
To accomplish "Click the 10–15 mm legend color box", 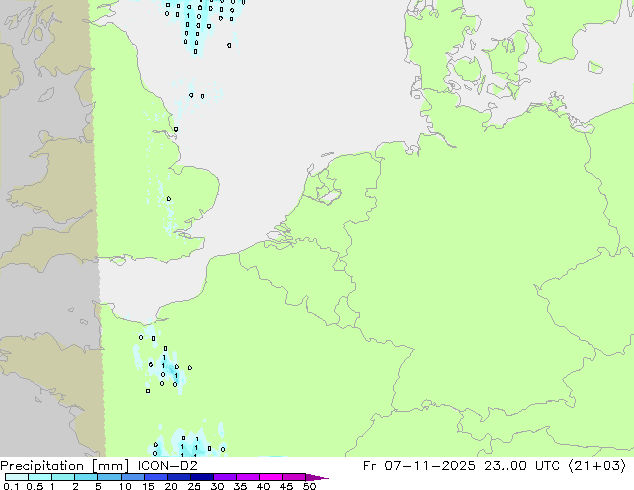I will coord(132,477).
